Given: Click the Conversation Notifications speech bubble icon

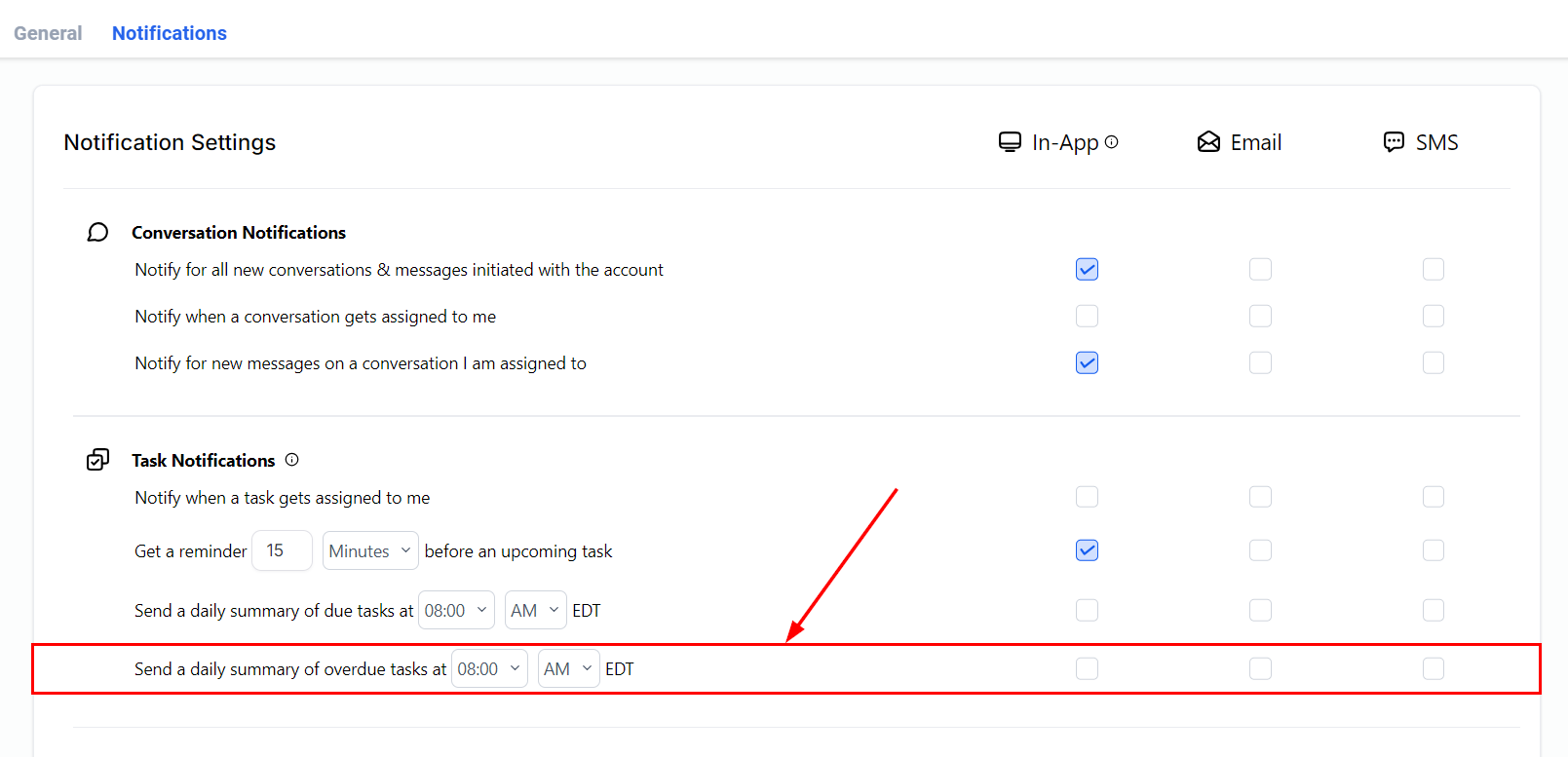Looking at the screenshot, I should click(x=97, y=232).
